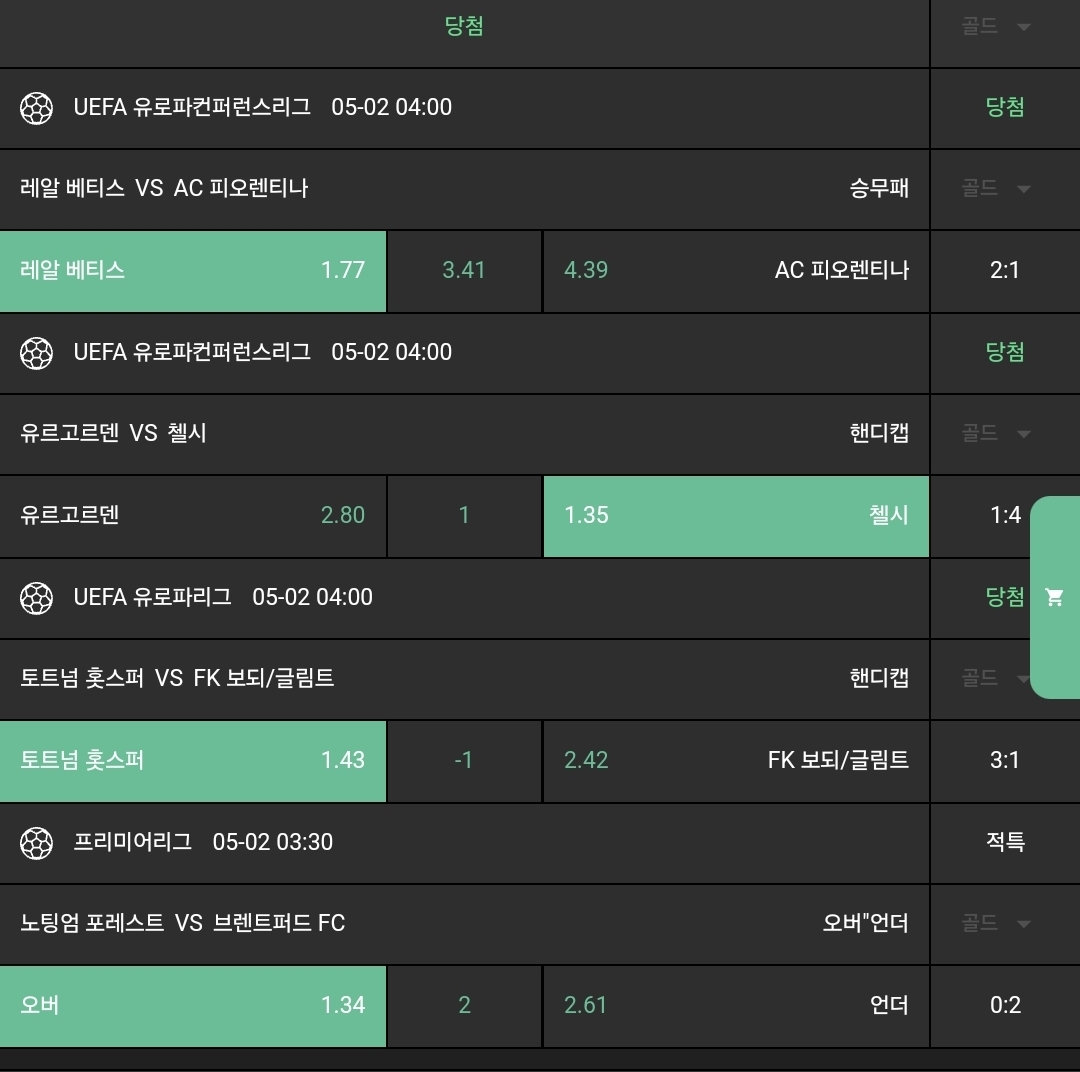
Task: Click 적특 status on 프리미어리그 row
Action: (x=1005, y=842)
